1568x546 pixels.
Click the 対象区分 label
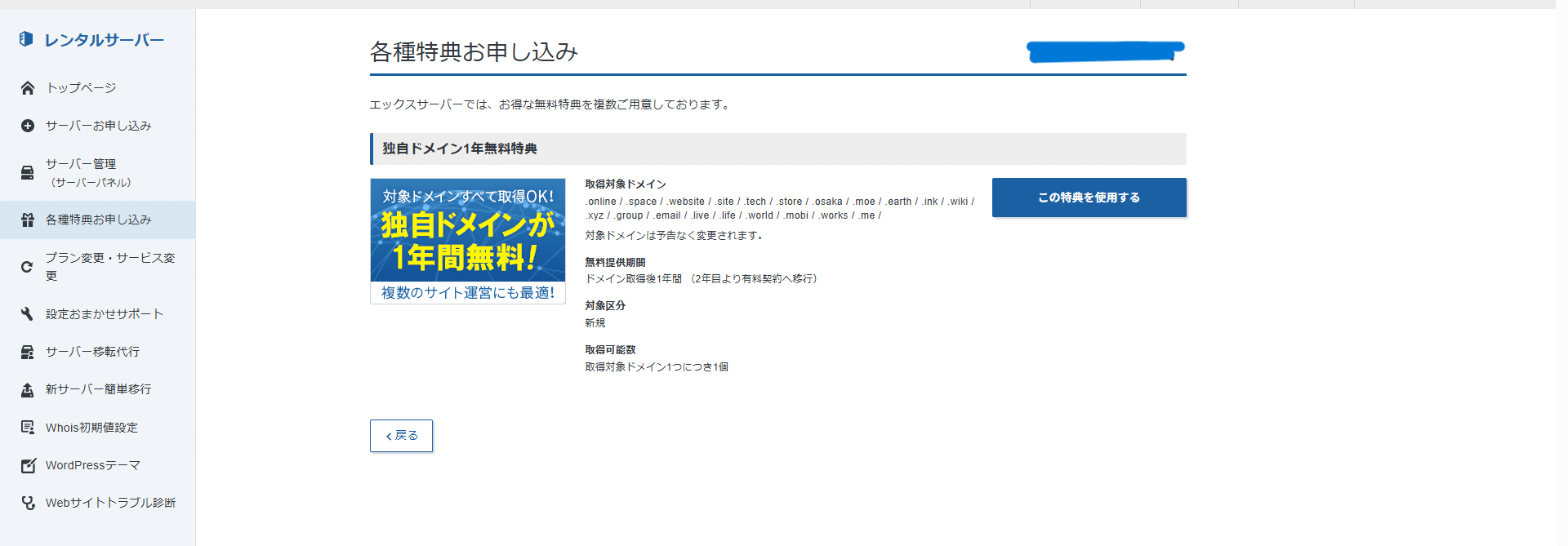pos(605,306)
